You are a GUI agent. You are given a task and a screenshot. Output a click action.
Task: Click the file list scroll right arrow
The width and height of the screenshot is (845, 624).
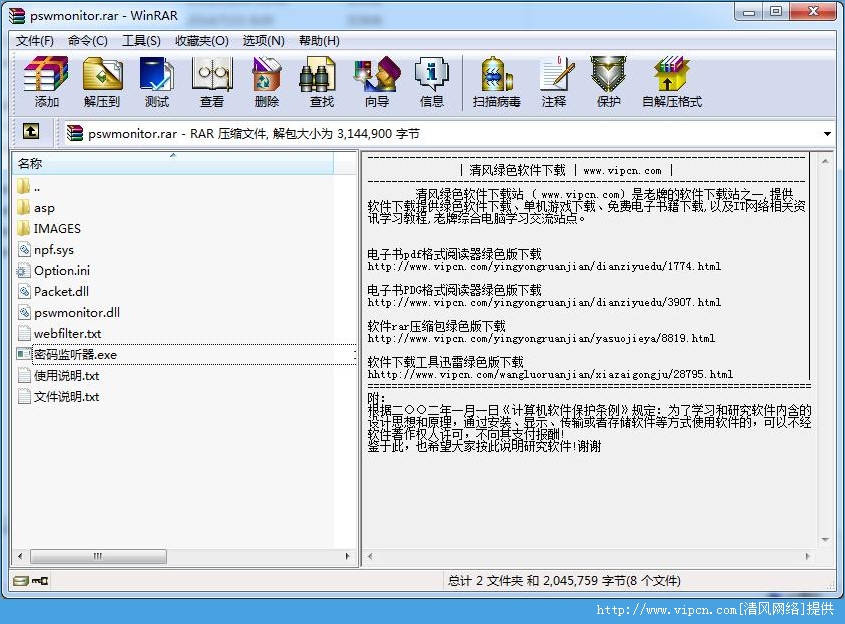[348, 556]
